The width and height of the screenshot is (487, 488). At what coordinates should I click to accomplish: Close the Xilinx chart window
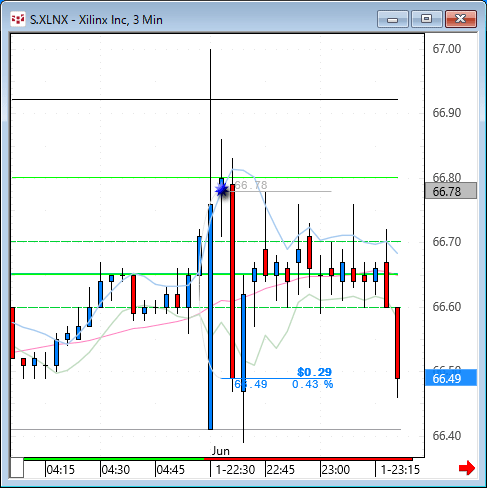point(461,19)
